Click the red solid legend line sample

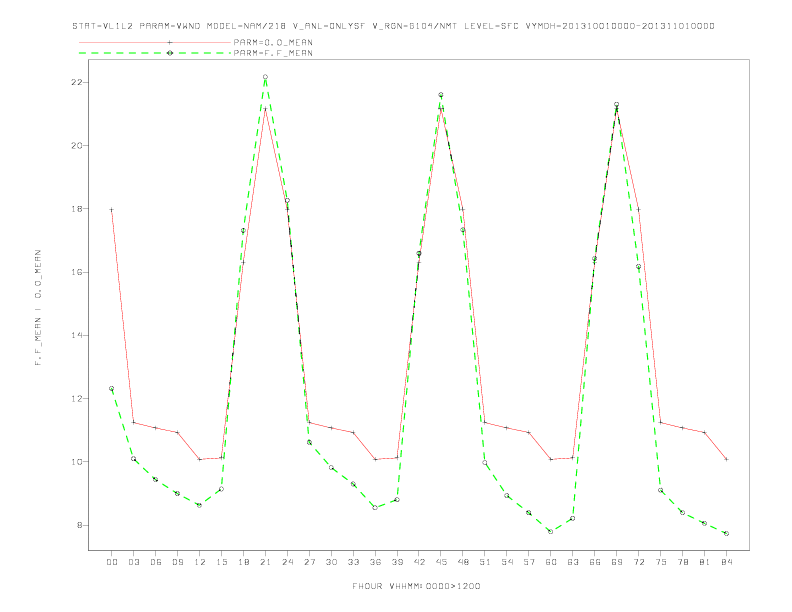pyautogui.click(x=155, y=42)
